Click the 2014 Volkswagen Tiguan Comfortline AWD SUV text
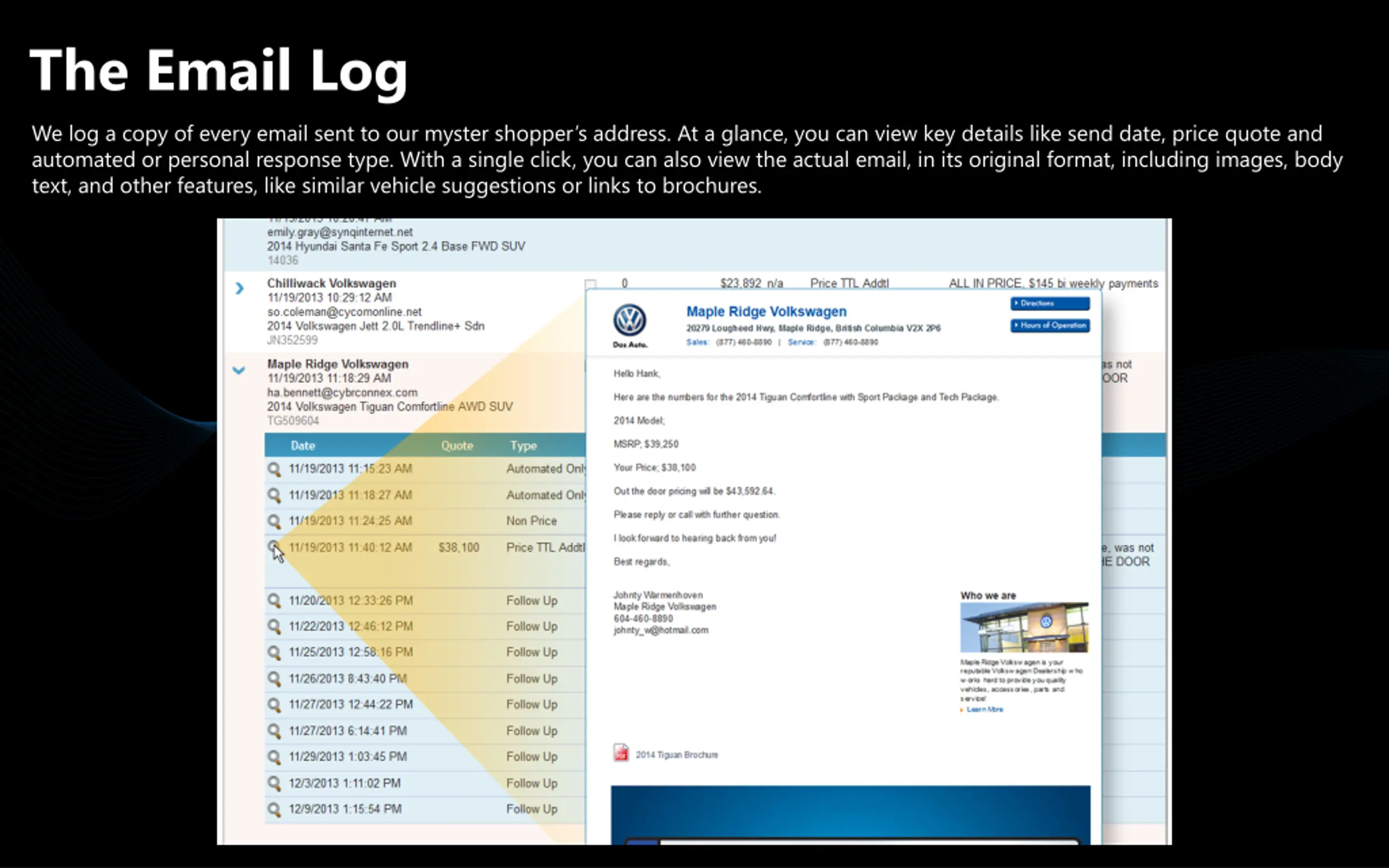Screen dimensions: 1389x868 click(390, 406)
